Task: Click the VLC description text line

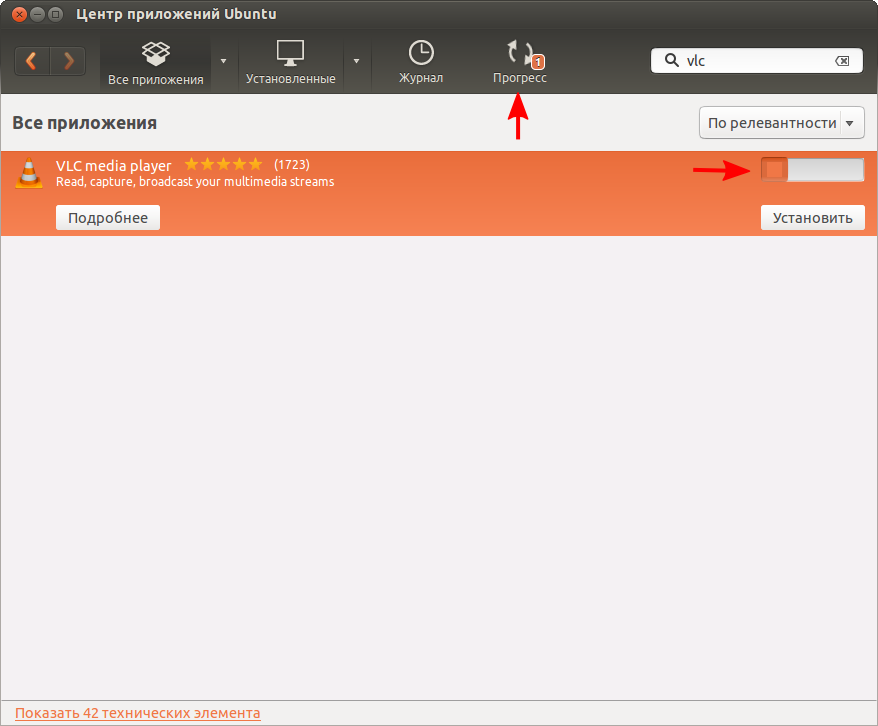Action: point(195,182)
